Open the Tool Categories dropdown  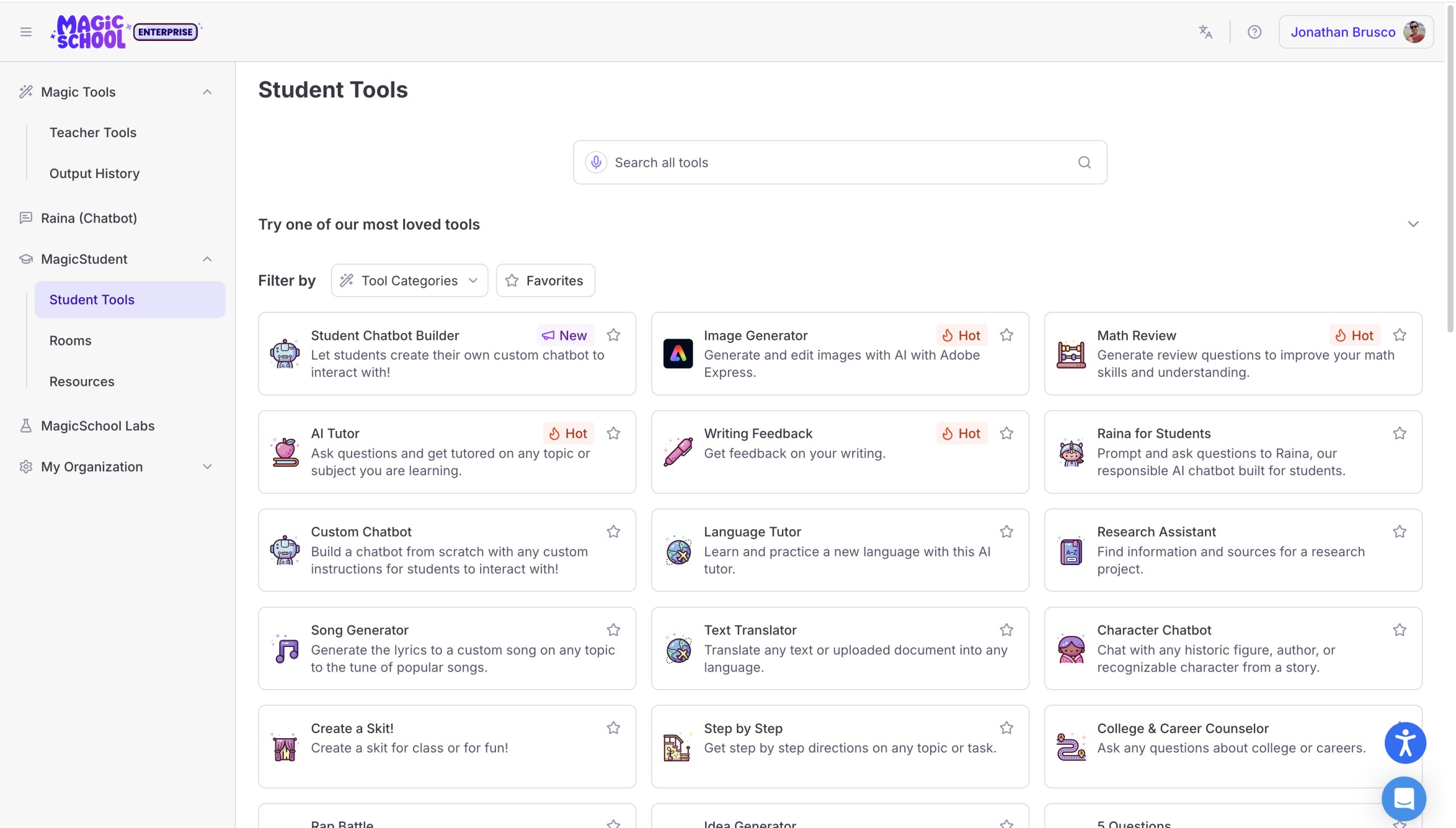tap(409, 280)
